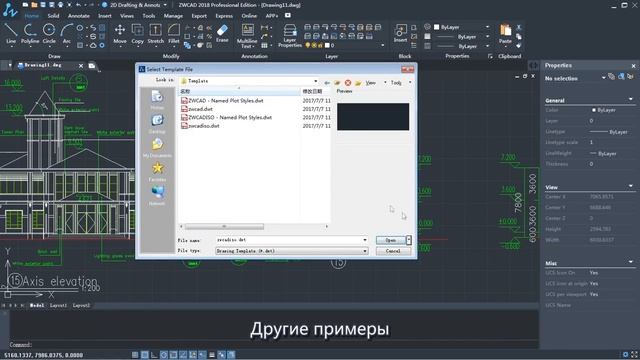Toggle grid display in status bar
Screen dimensions: 640x360
point(144,355)
